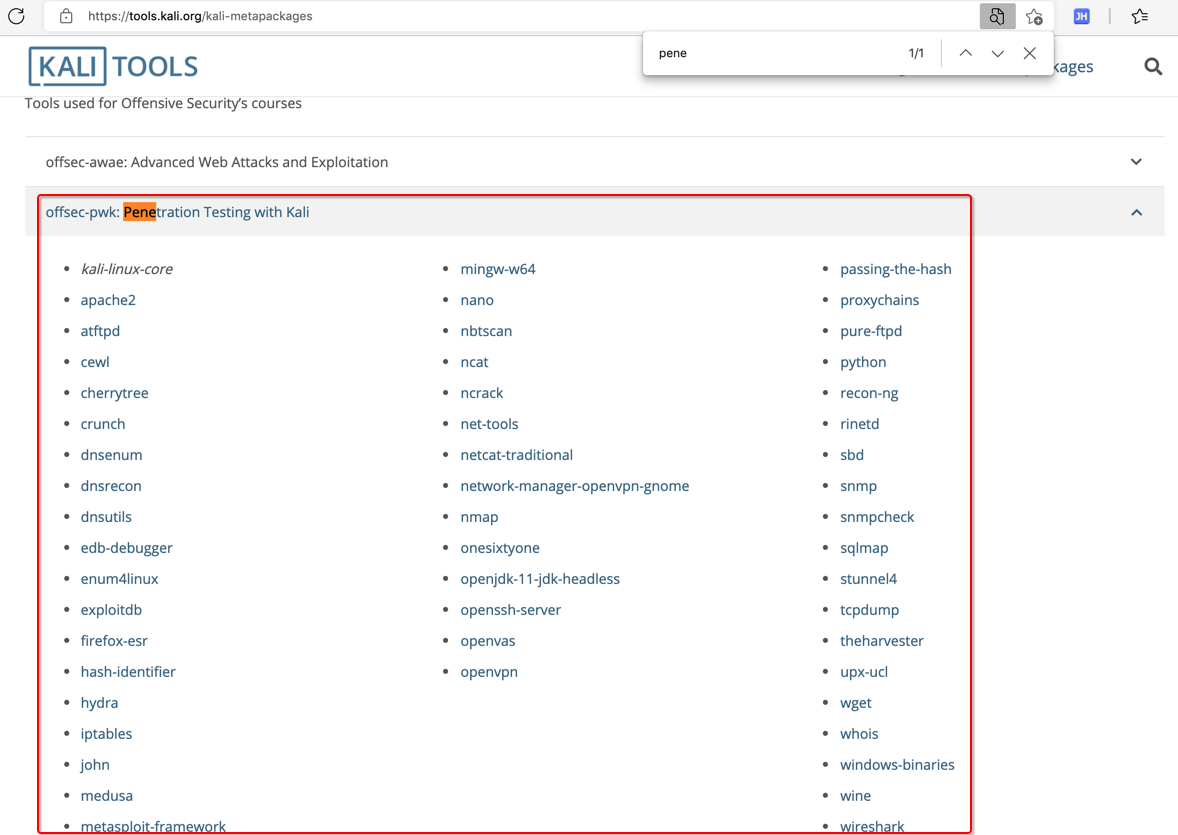Open the firefox-esr link

pos(114,641)
